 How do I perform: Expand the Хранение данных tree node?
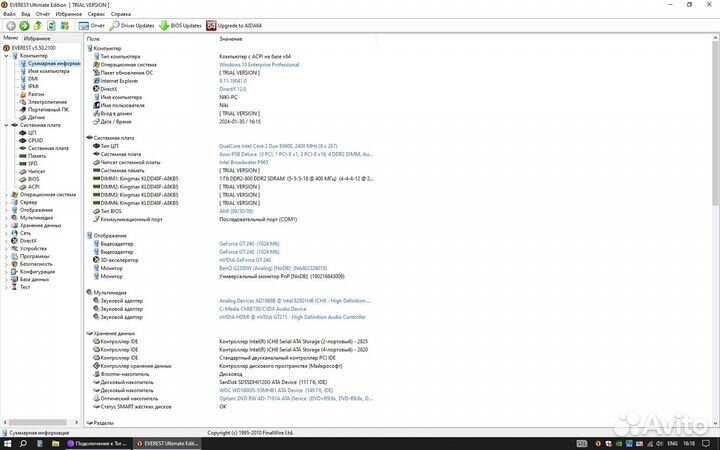(6, 225)
